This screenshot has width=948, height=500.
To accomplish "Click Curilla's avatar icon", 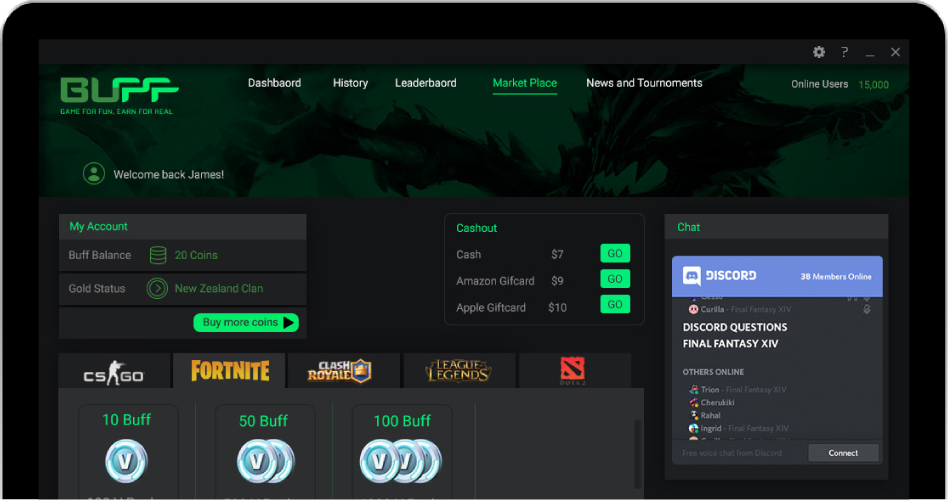I will click(x=693, y=309).
